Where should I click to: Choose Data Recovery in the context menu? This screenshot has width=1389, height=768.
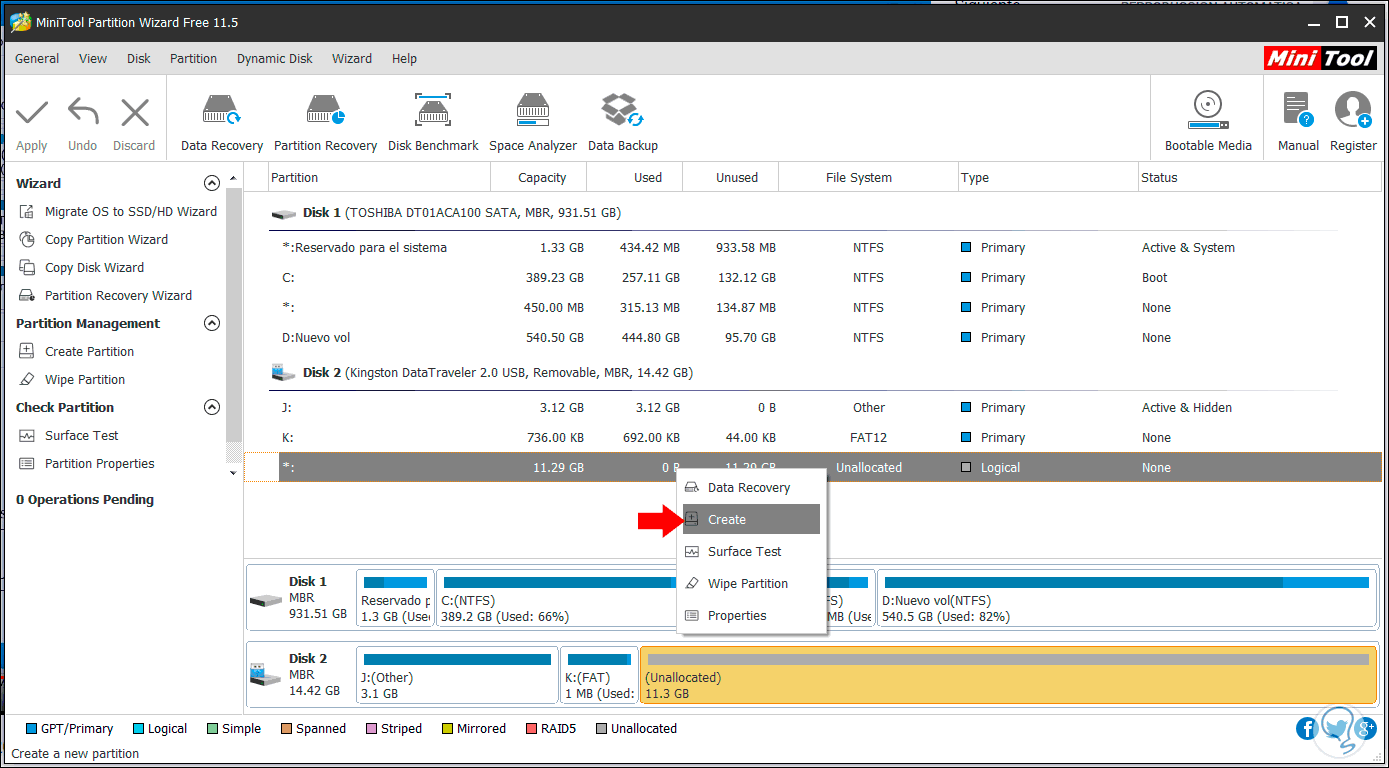[x=749, y=488]
